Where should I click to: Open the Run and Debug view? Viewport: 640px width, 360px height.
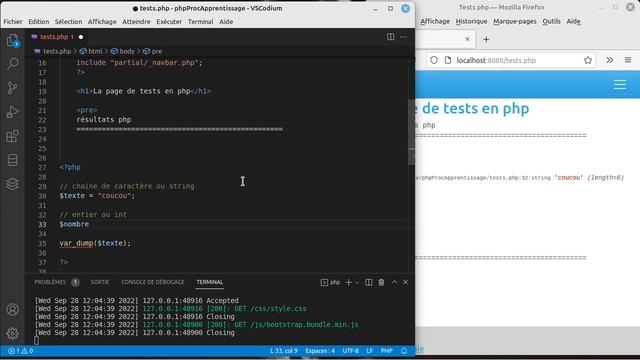click(13, 112)
